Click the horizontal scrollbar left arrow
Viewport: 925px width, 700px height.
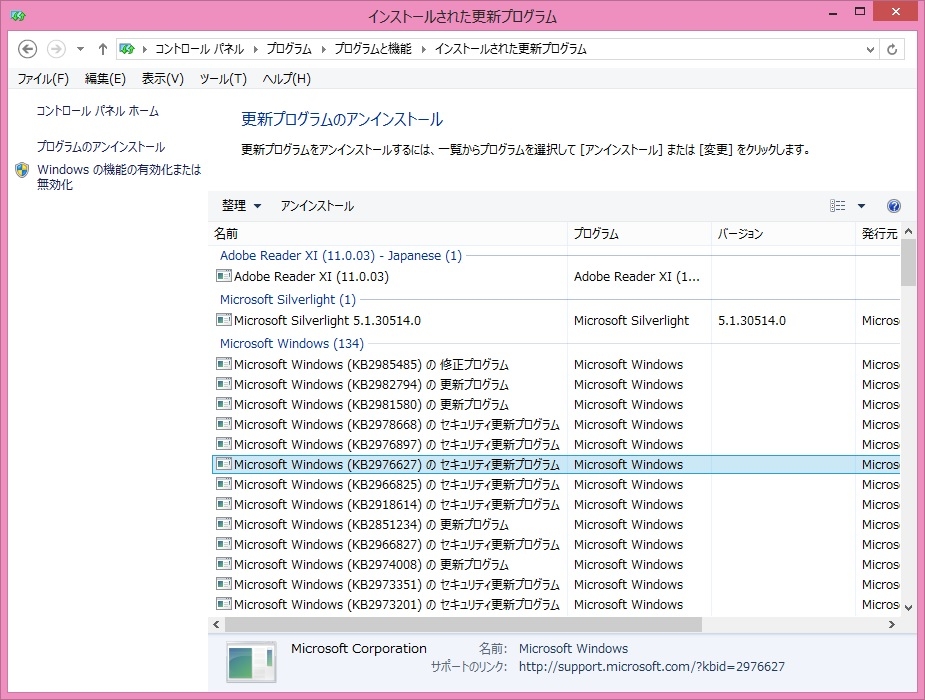(216, 625)
